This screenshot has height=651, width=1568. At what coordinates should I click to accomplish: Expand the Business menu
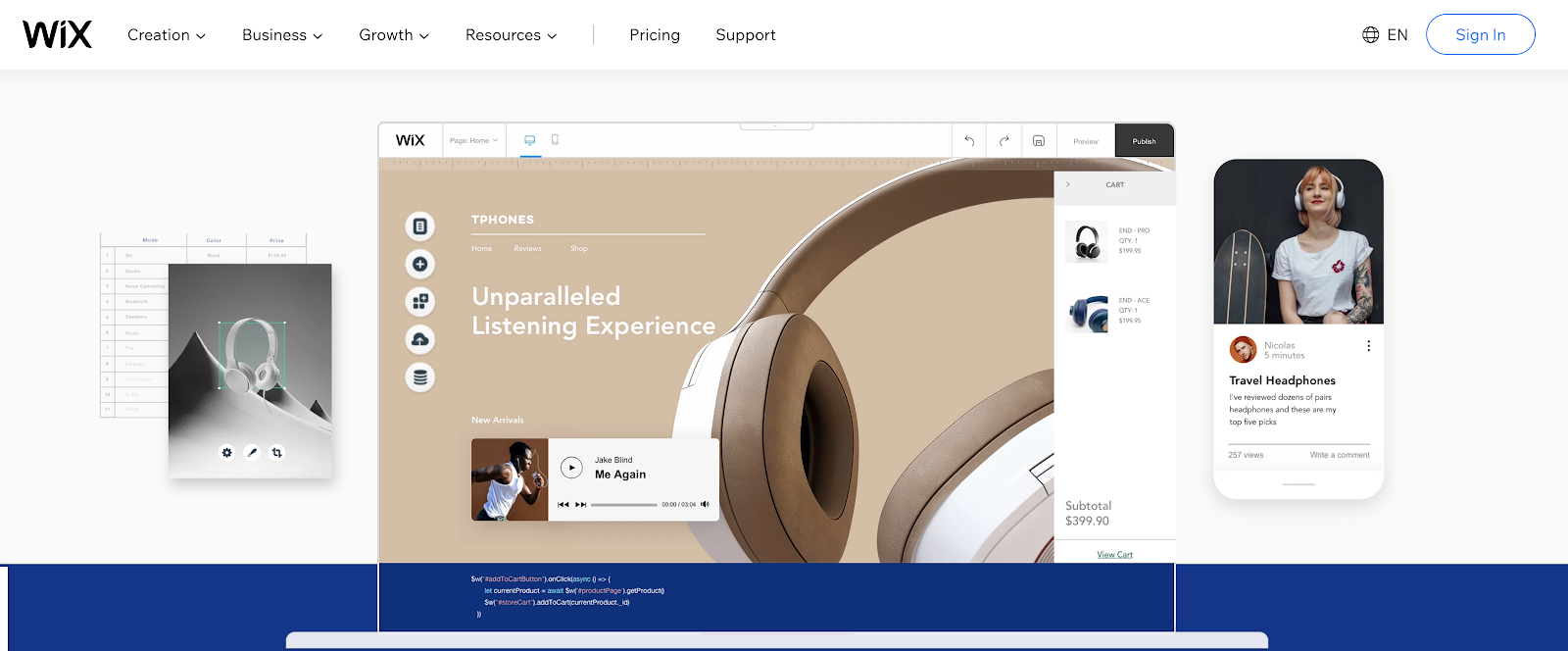(x=282, y=35)
